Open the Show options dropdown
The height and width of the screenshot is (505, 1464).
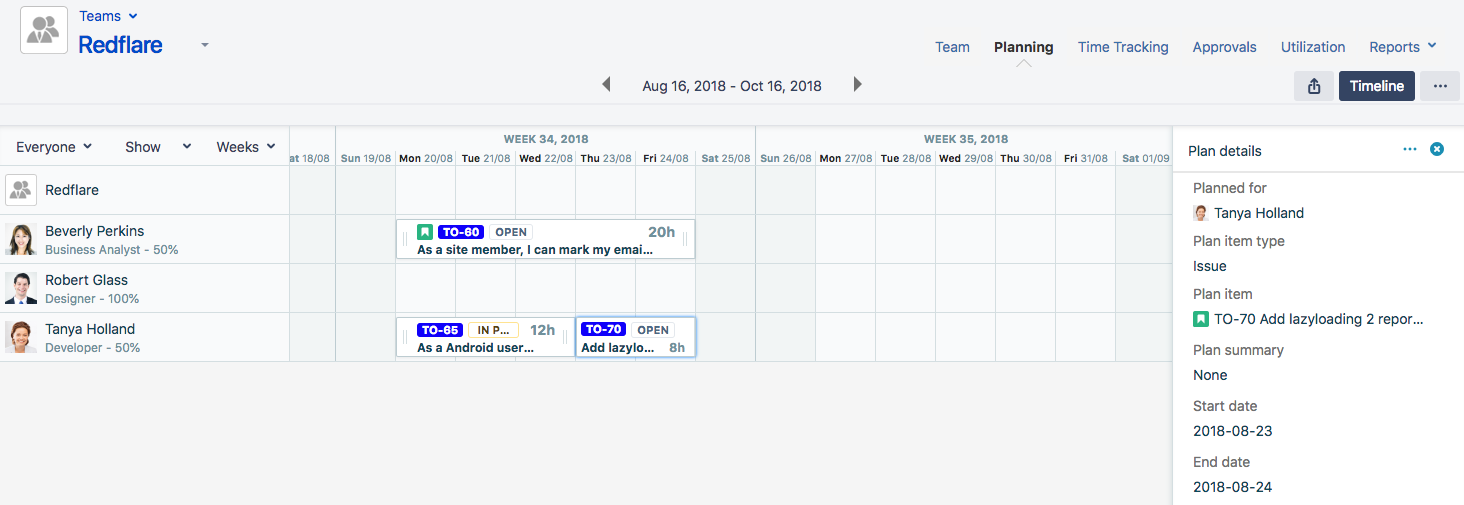[x=157, y=147]
